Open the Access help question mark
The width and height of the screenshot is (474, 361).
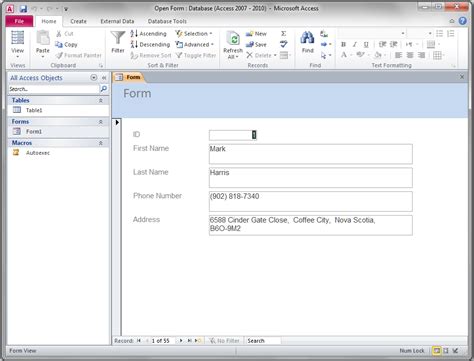click(463, 21)
